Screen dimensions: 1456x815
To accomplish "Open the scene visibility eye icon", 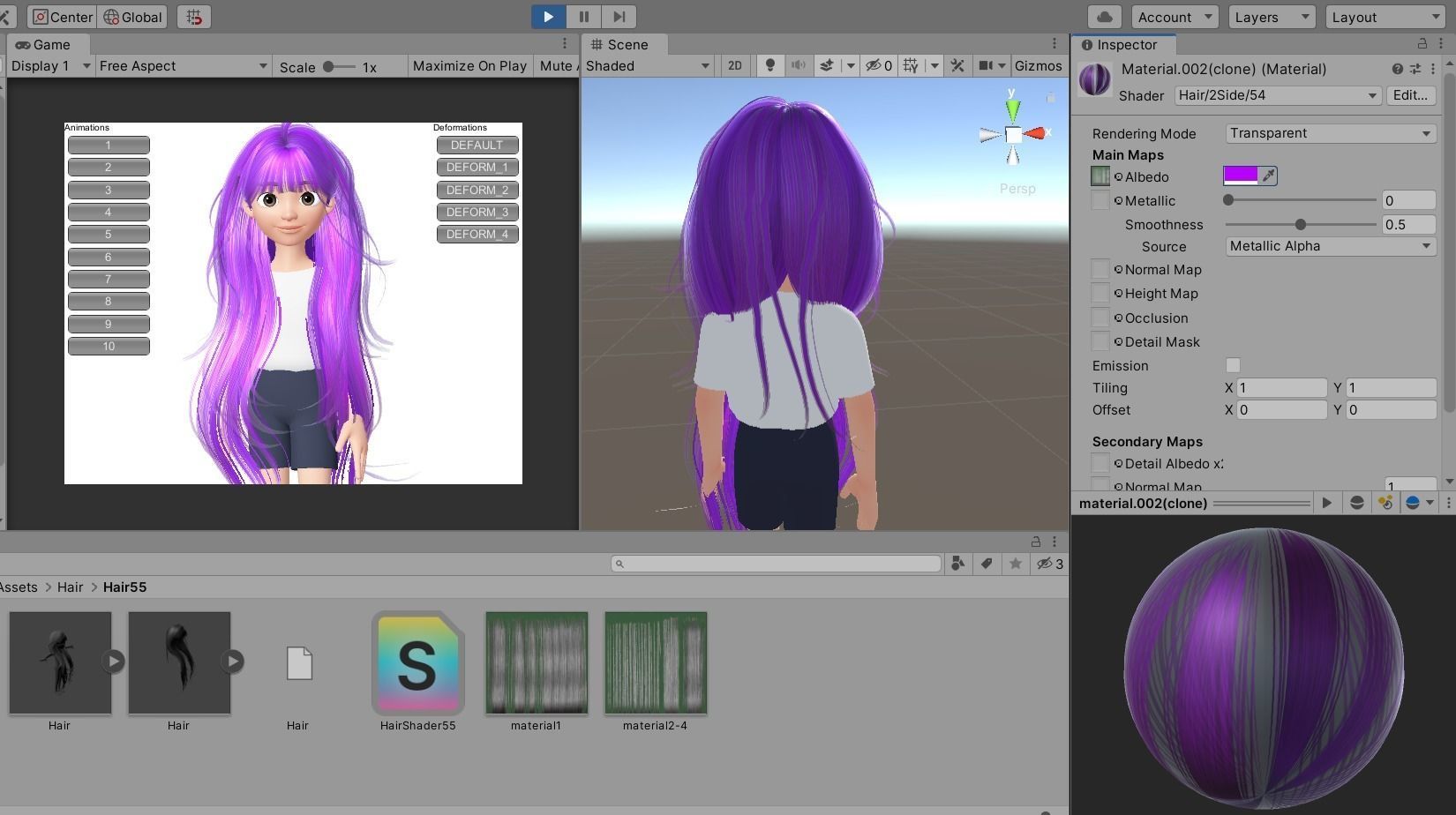I will [873, 65].
